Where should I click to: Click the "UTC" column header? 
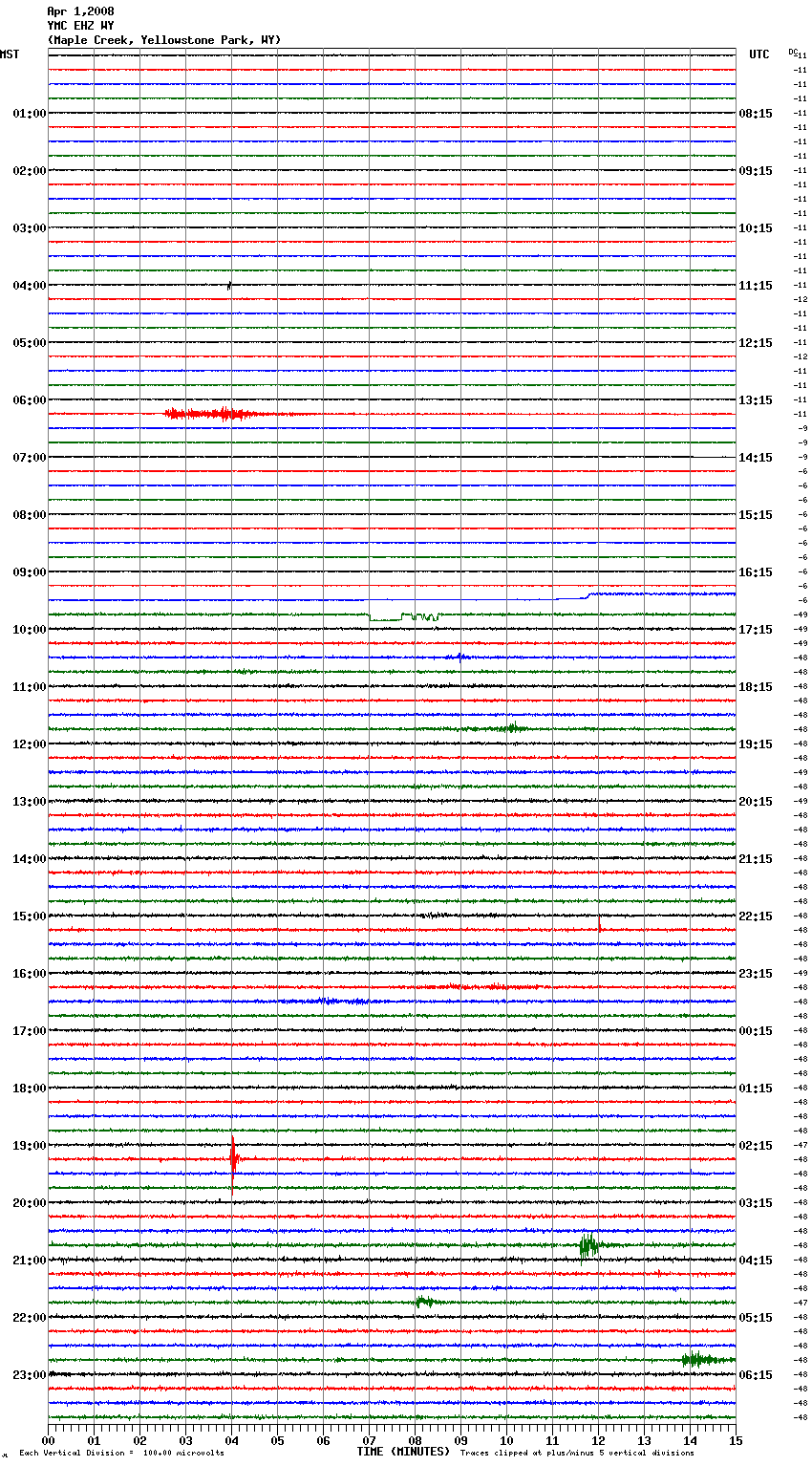(x=759, y=54)
